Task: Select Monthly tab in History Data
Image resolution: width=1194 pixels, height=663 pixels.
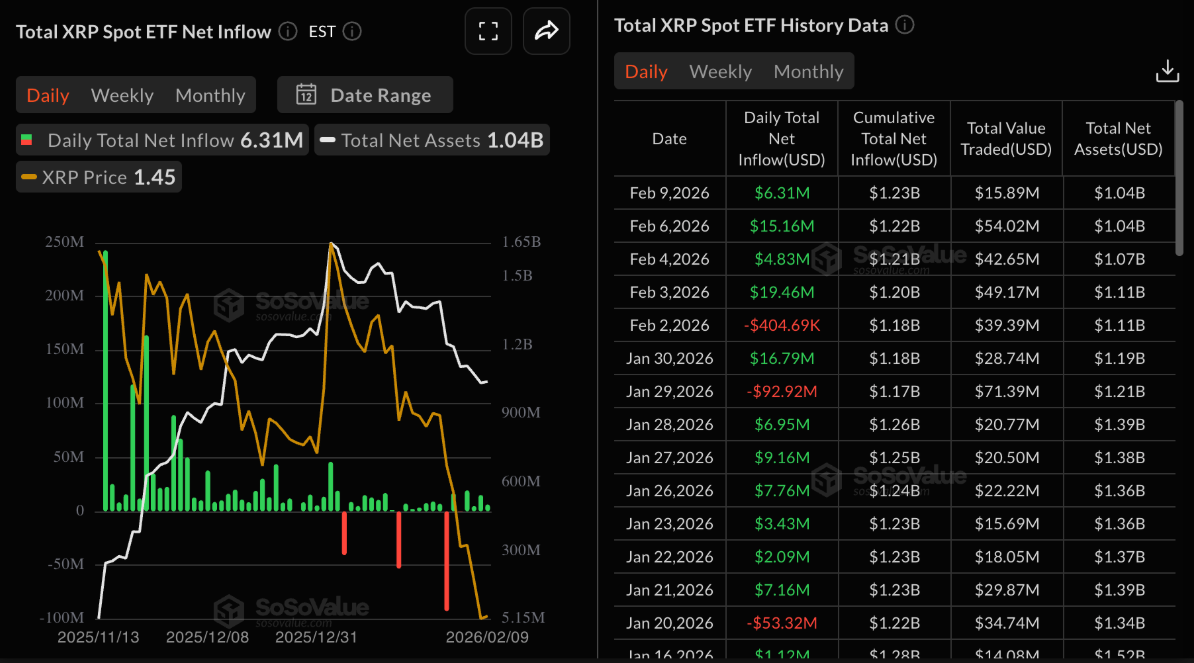Action: pyautogui.click(x=808, y=71)
